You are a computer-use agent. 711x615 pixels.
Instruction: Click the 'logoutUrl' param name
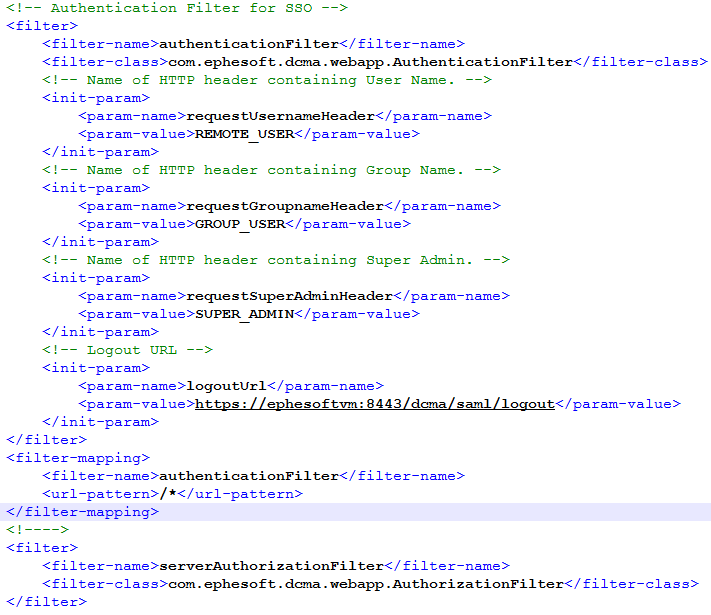226,386
